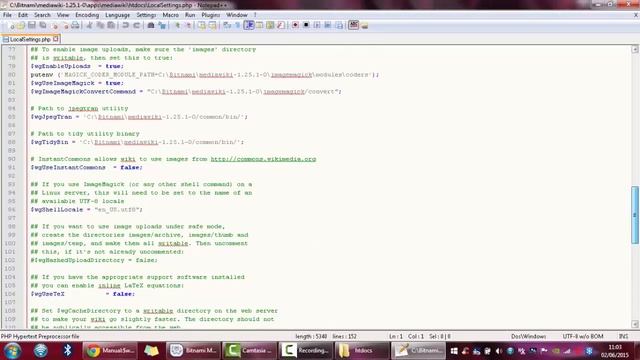Viewport: 640px width, 360px height.
Task: Play back the recorded macro
Action: [317, 25]
